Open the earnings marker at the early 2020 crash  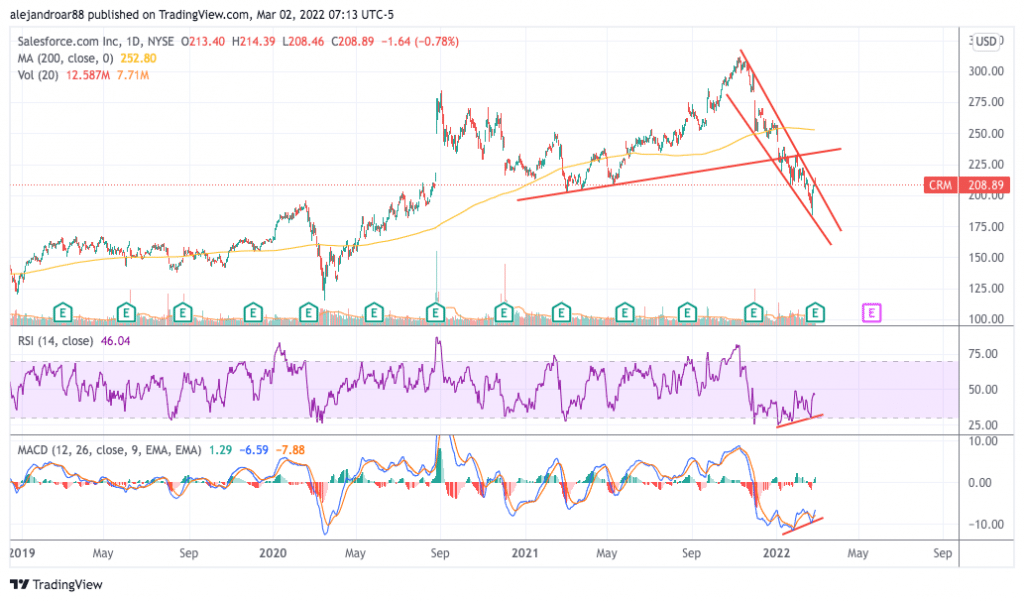coord(308,313)
